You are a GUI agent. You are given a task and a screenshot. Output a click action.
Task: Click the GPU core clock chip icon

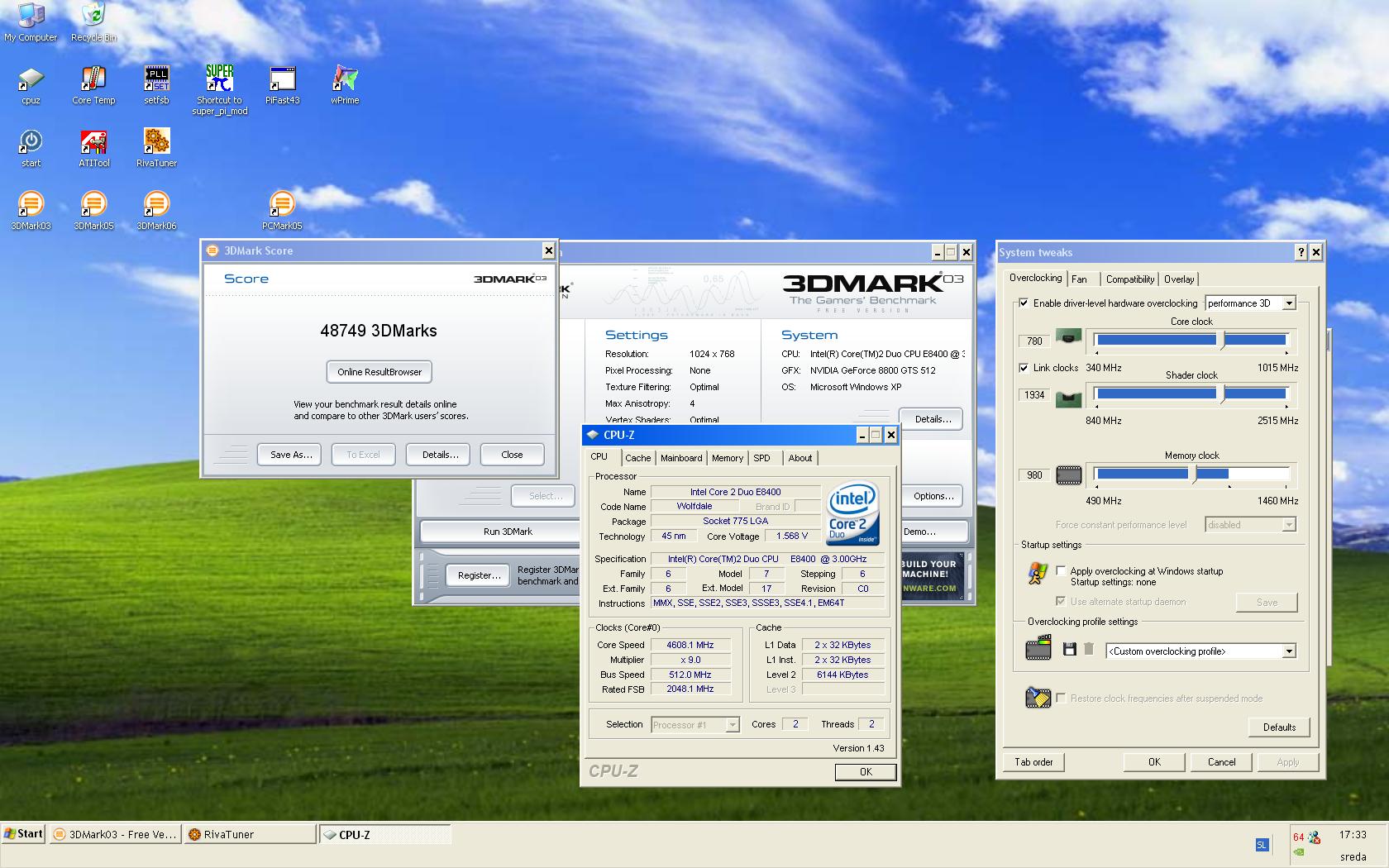point(1068,337)
